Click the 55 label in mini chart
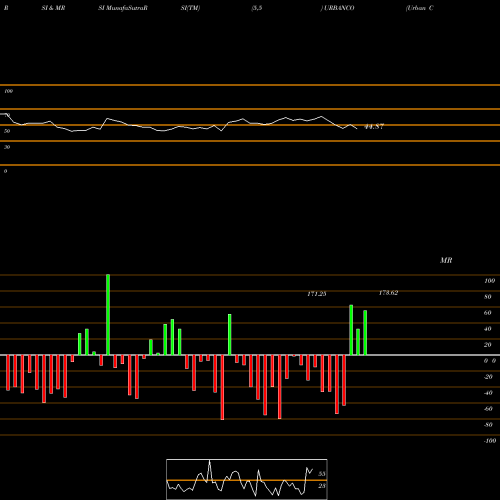The width and height of the screenshot is (500, 500). pos(322,474)
